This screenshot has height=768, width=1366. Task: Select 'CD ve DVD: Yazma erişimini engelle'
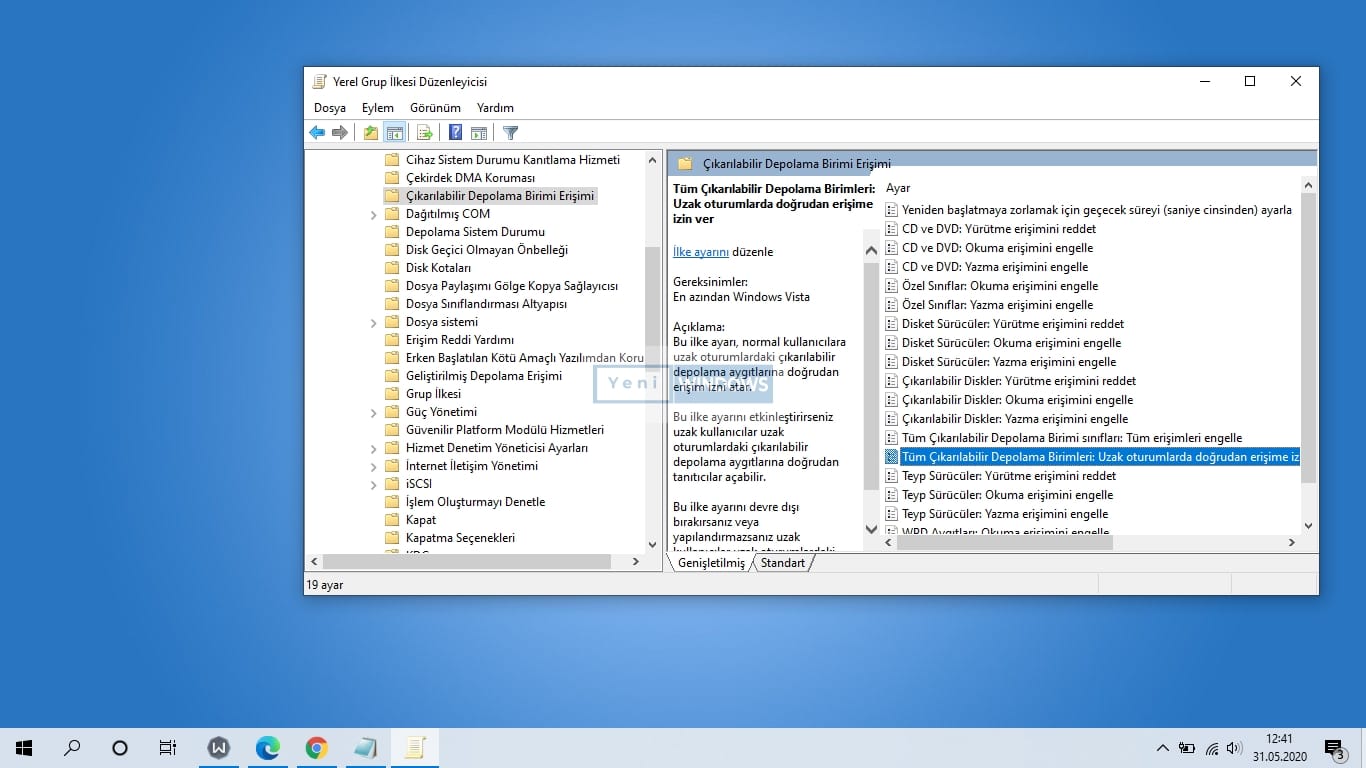(995, 267)
